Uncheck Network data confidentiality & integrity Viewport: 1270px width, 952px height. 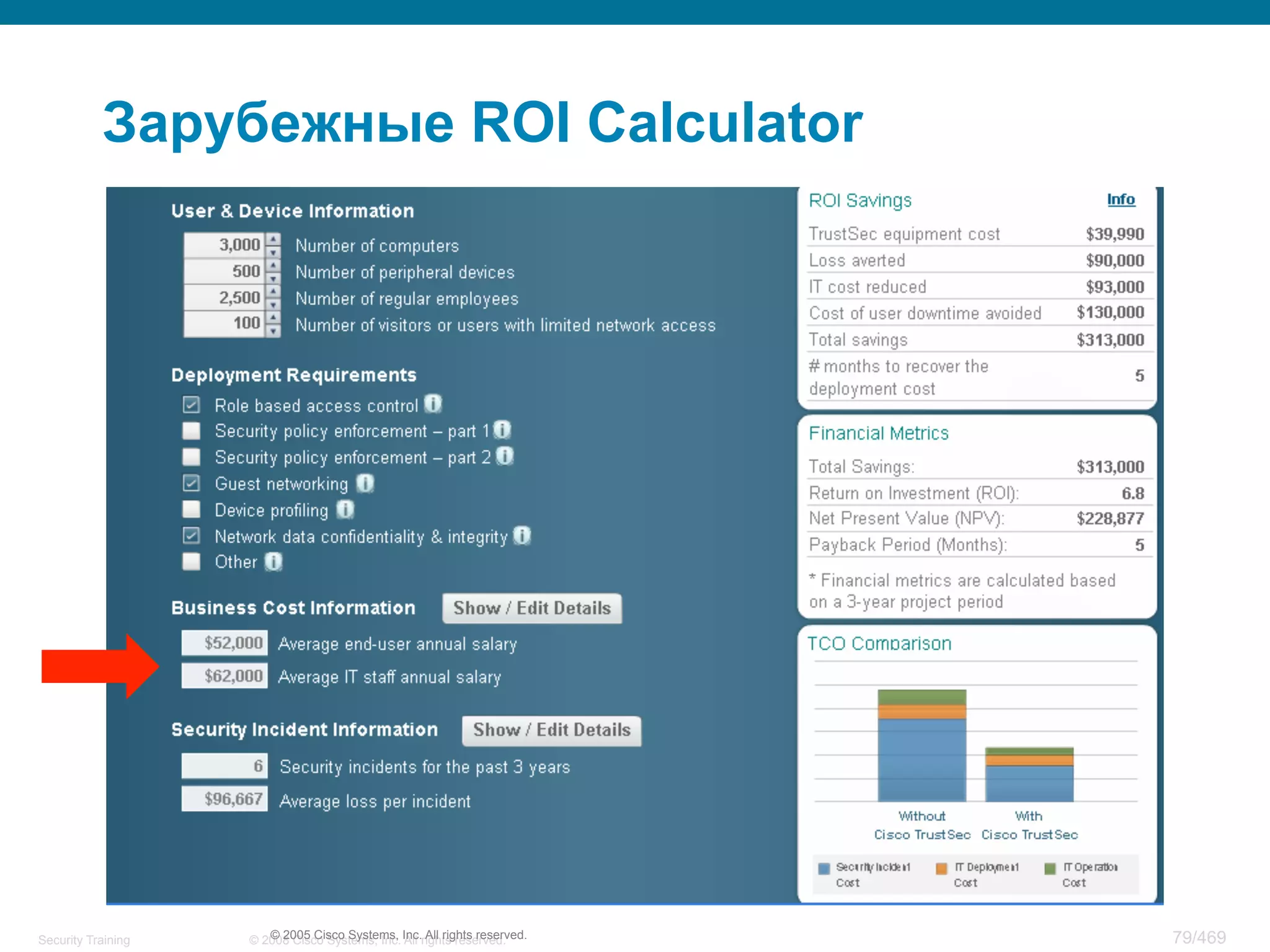coord(192,535)
